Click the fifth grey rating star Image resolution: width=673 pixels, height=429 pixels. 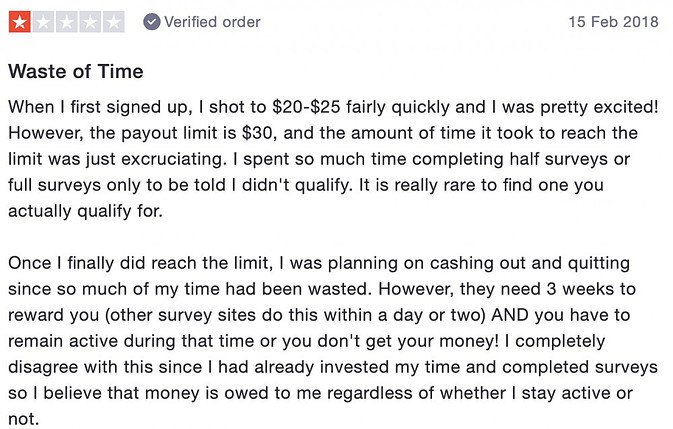point(113,22)
